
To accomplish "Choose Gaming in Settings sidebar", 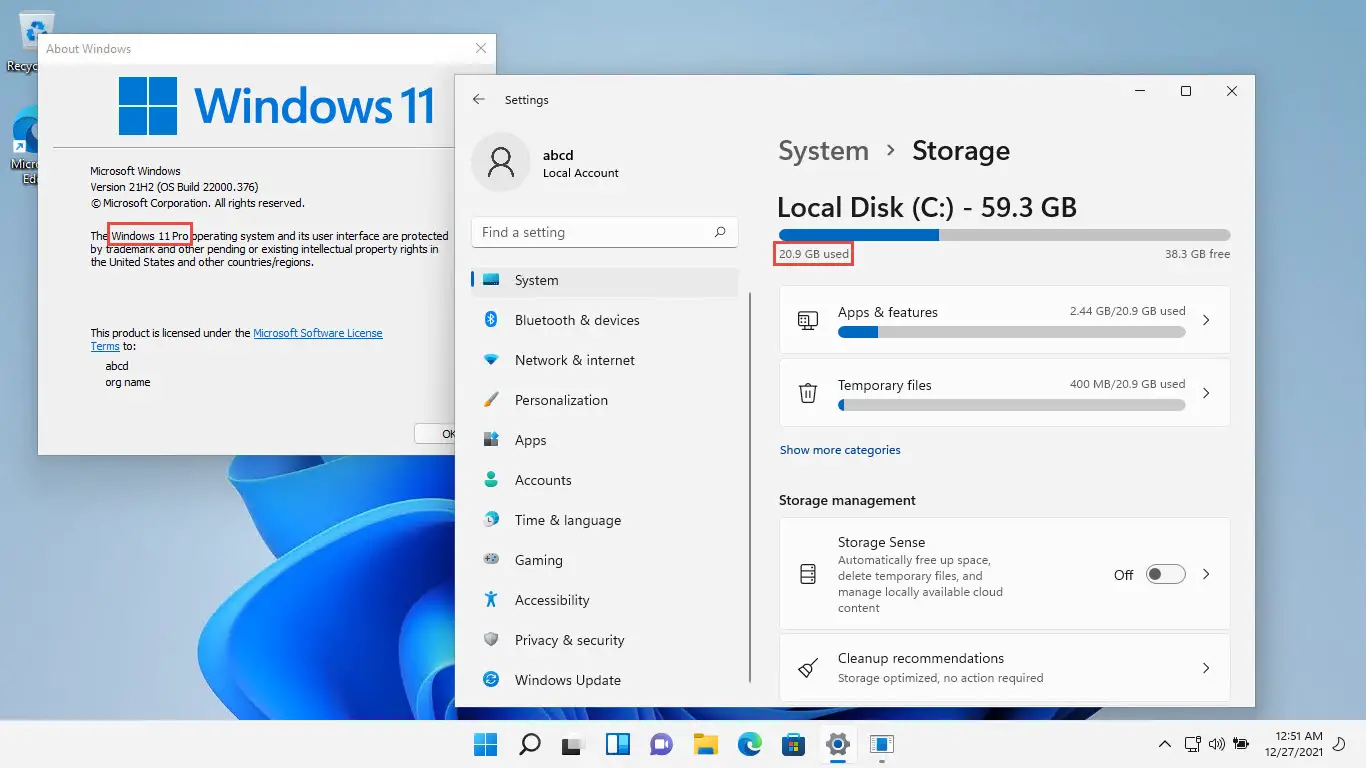I will 605,560.
